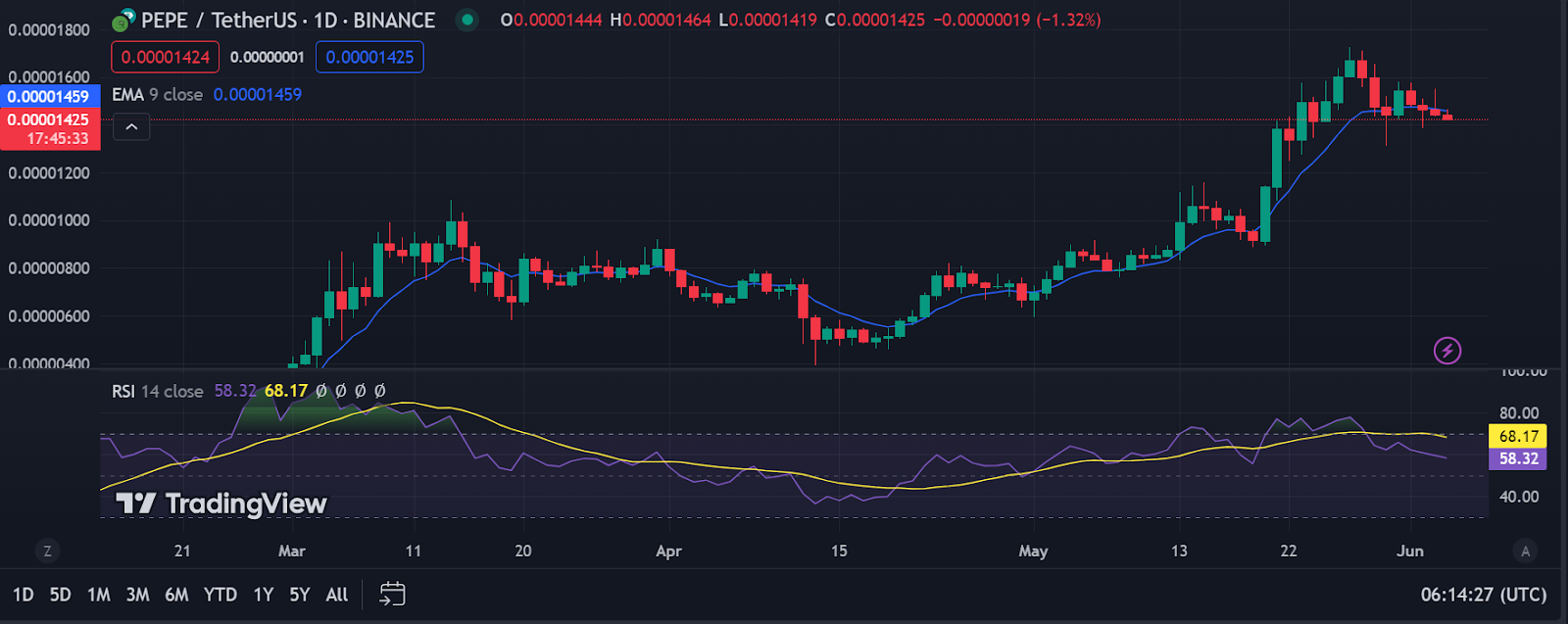
Task: Click the red sell price 0.00001424 button
Action: [x=165, y=57]
